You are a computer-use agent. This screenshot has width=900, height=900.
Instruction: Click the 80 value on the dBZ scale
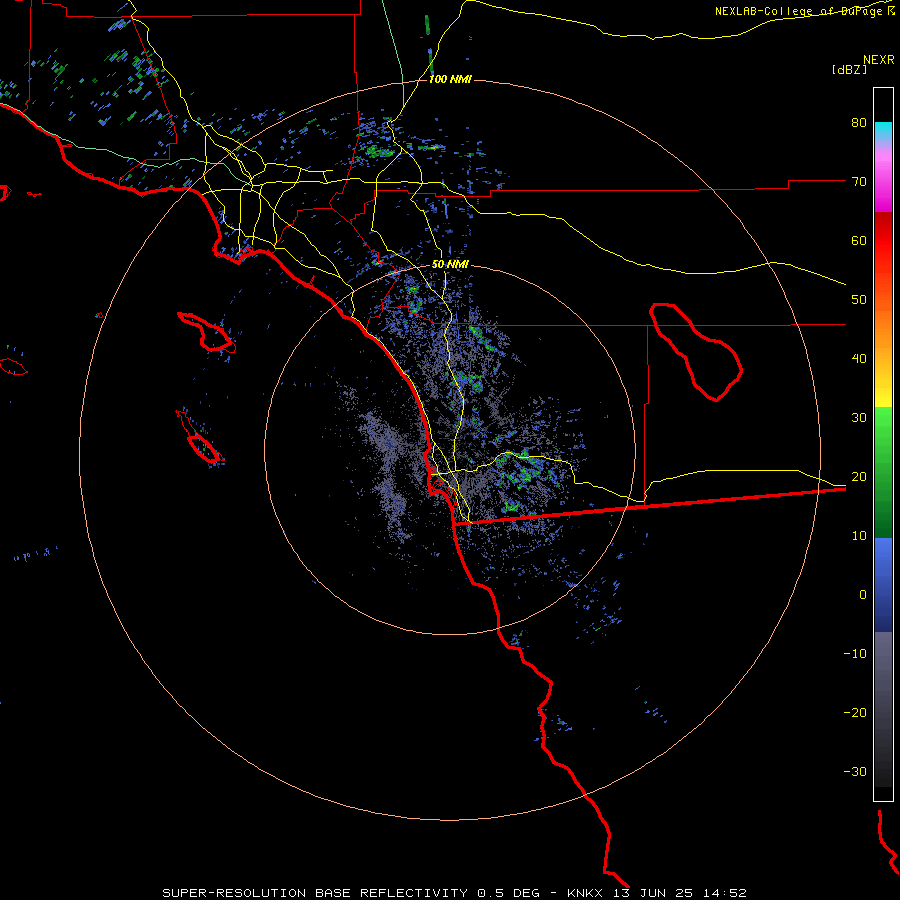[859, 122]
